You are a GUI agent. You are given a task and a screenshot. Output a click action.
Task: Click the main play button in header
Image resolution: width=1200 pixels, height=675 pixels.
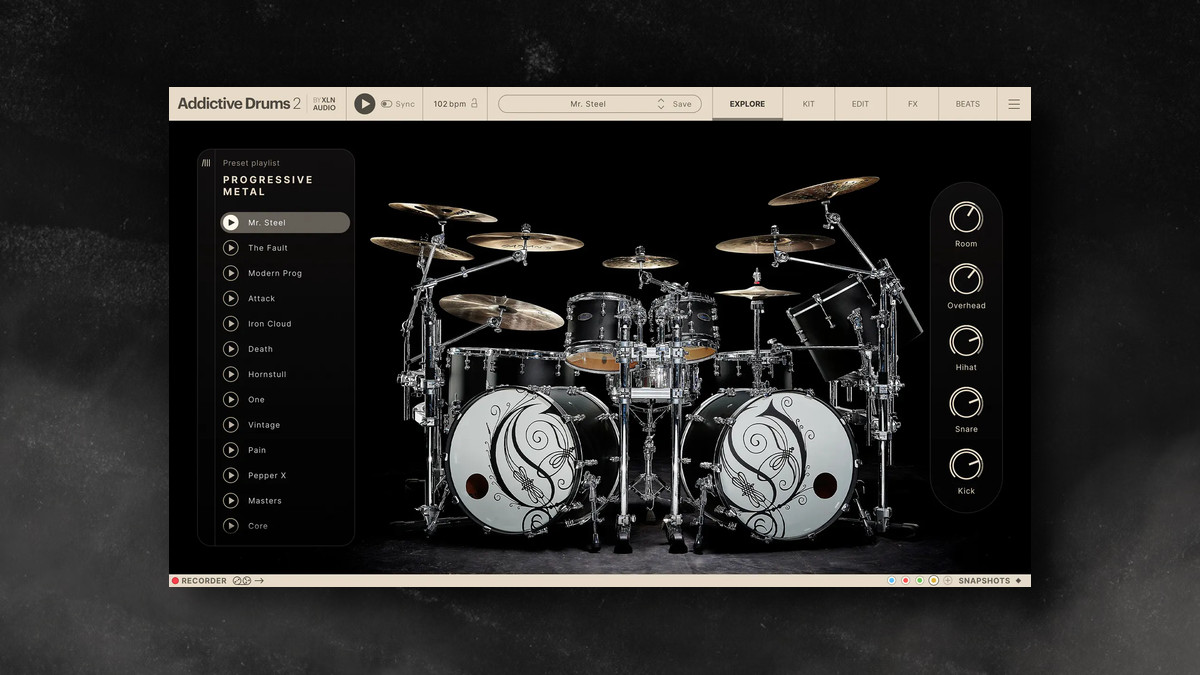[365, 104]
